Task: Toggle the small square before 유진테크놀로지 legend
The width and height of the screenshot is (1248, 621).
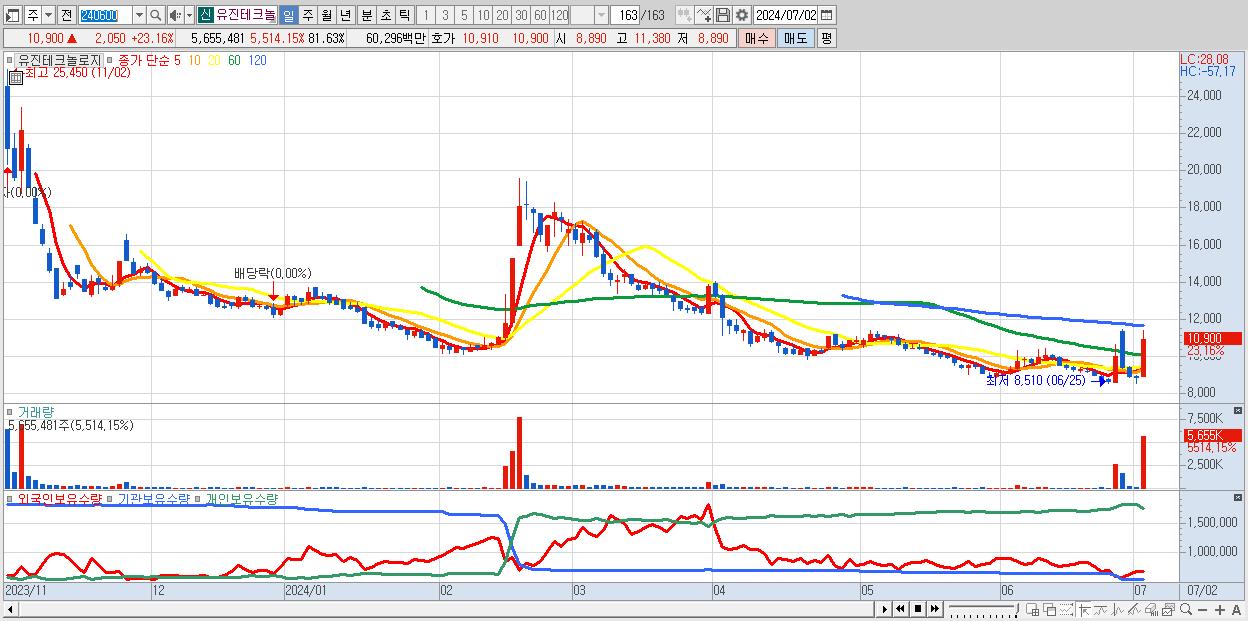Action: (x=11, y=60)
